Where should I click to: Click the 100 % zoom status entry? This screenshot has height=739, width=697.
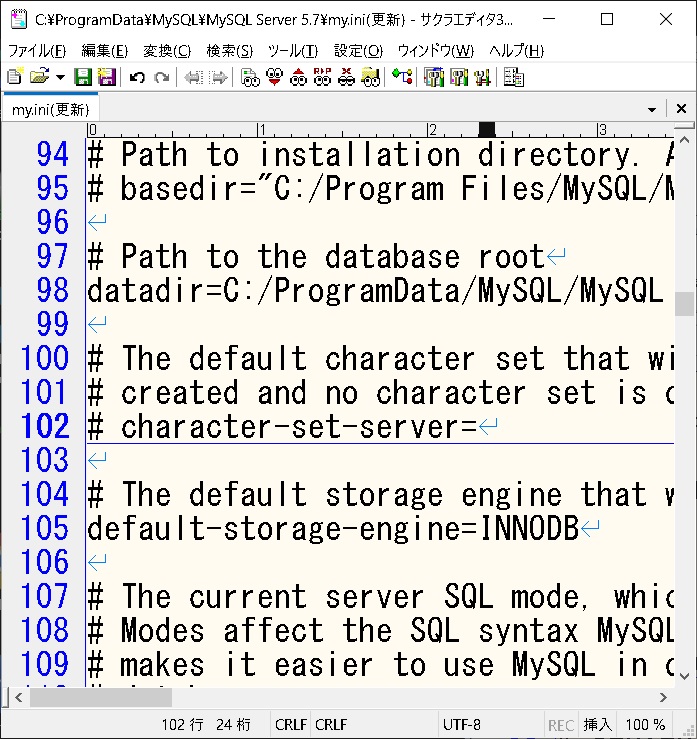645,724
